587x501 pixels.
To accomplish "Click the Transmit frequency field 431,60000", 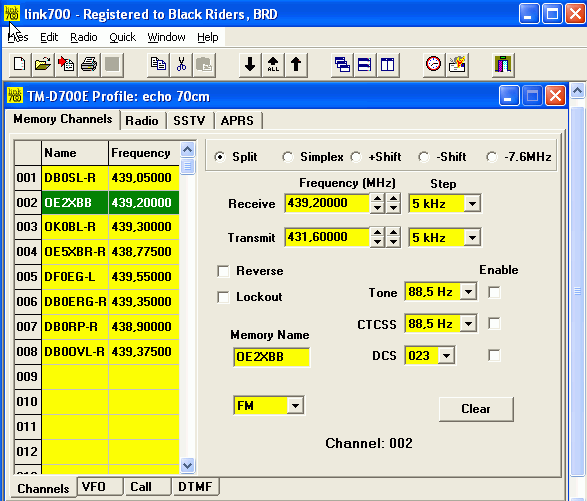I will 327,237.
